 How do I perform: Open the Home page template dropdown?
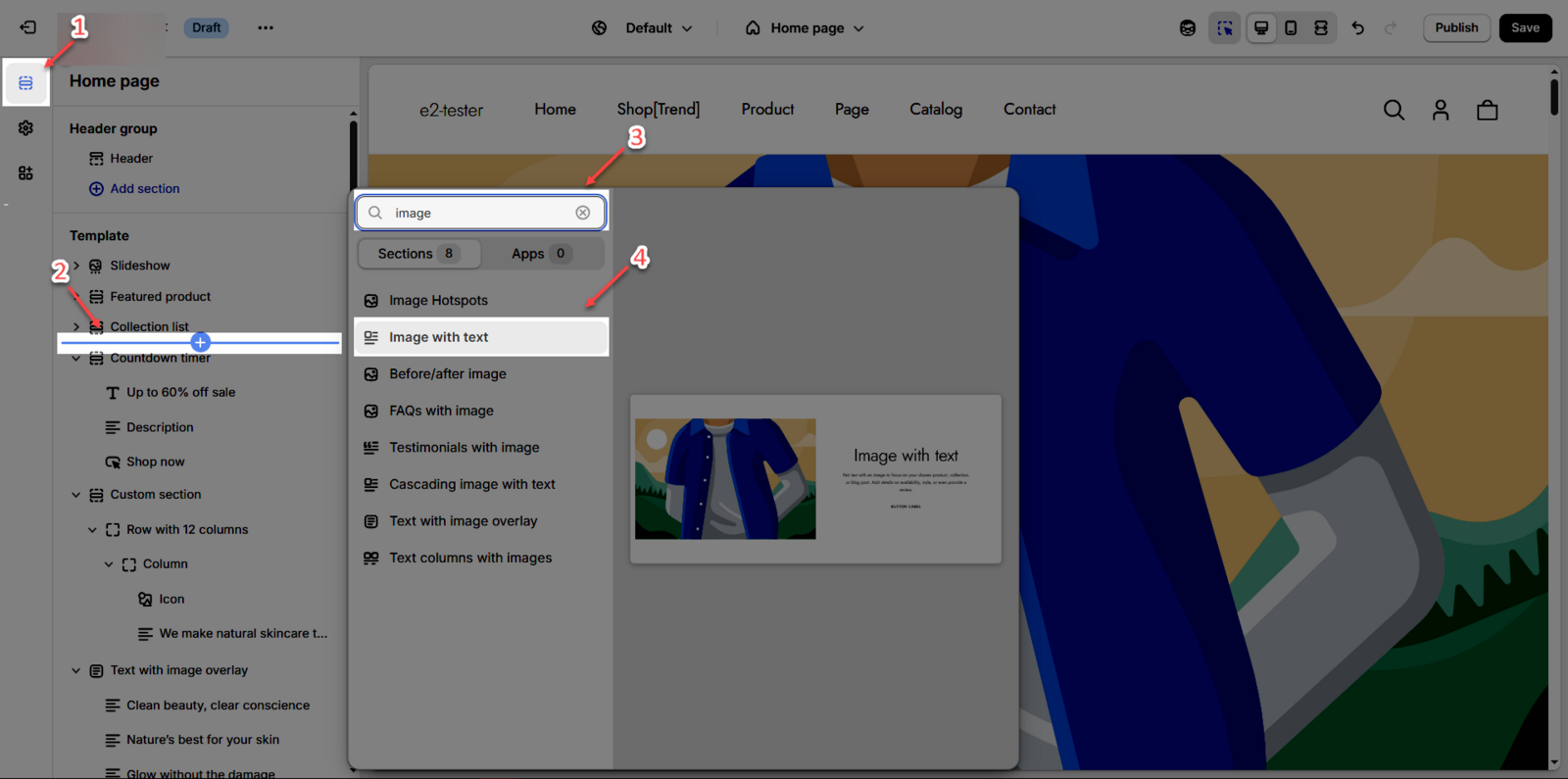[x=805, y=27]
